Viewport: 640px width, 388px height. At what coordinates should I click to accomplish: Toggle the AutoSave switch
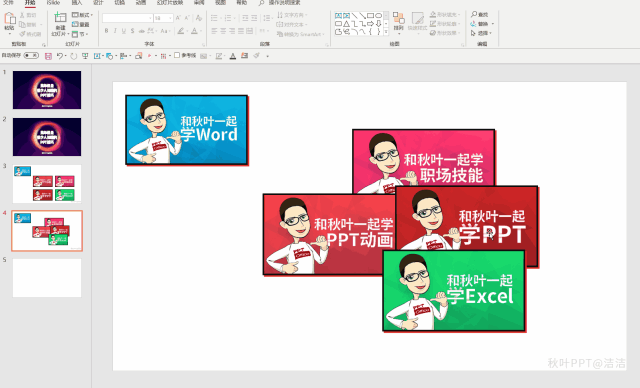(x=31, y=55)
